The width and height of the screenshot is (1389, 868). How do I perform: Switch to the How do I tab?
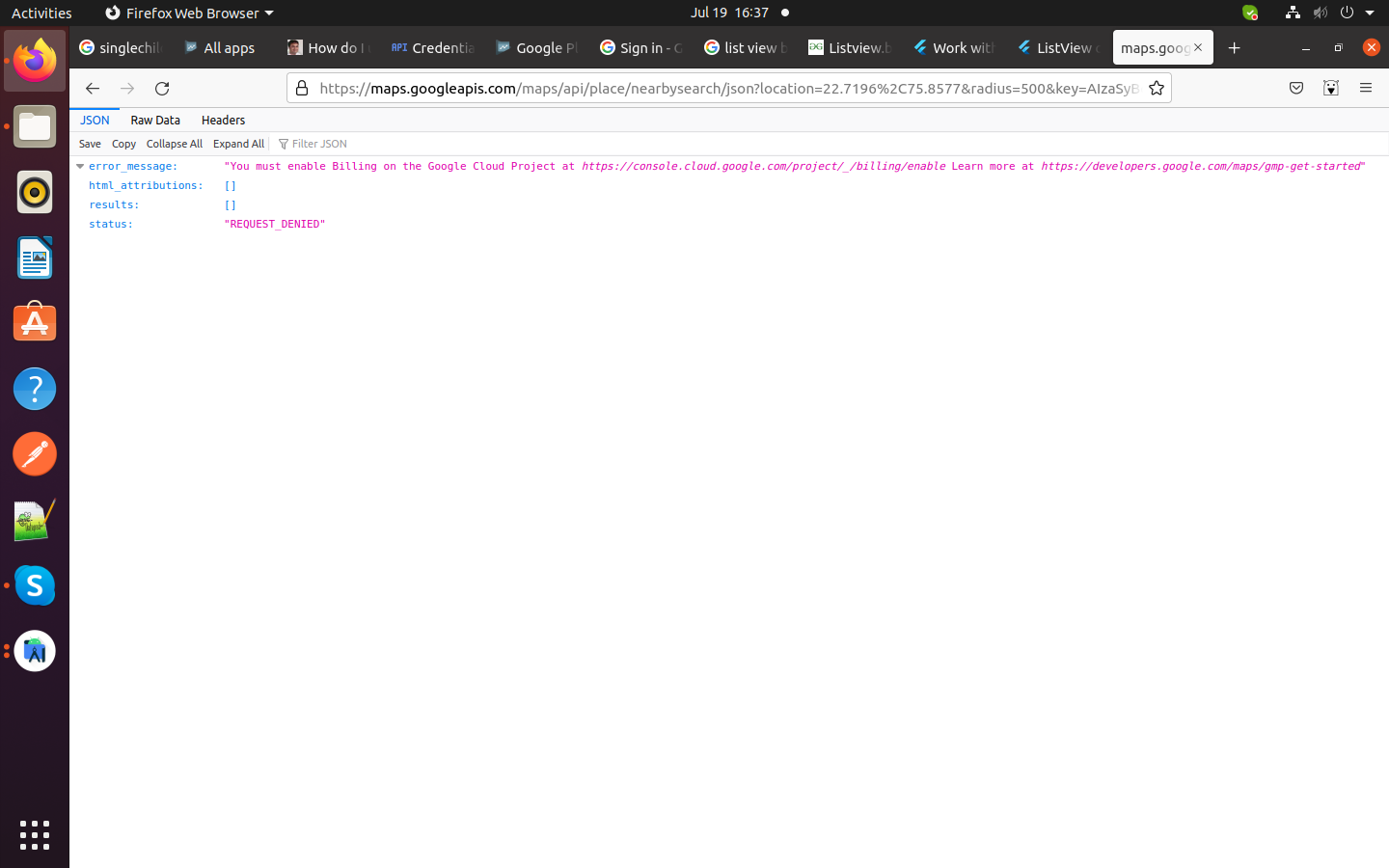tap(329, 47)
